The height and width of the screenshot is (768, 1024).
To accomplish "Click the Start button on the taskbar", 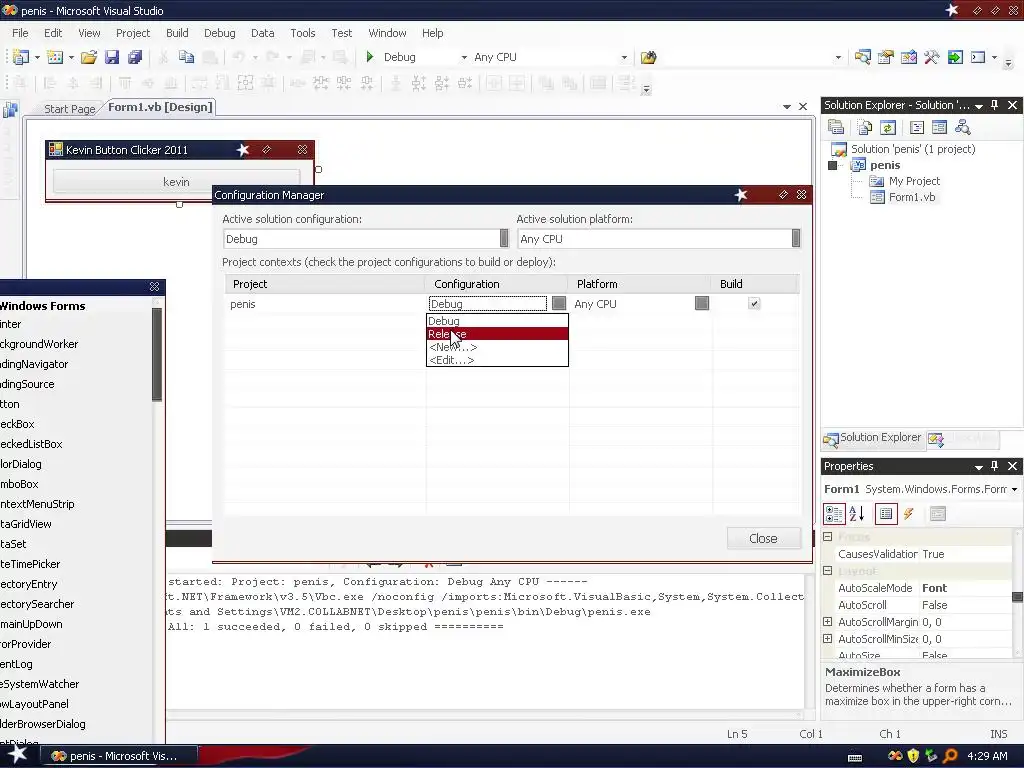I will [18, 755].
